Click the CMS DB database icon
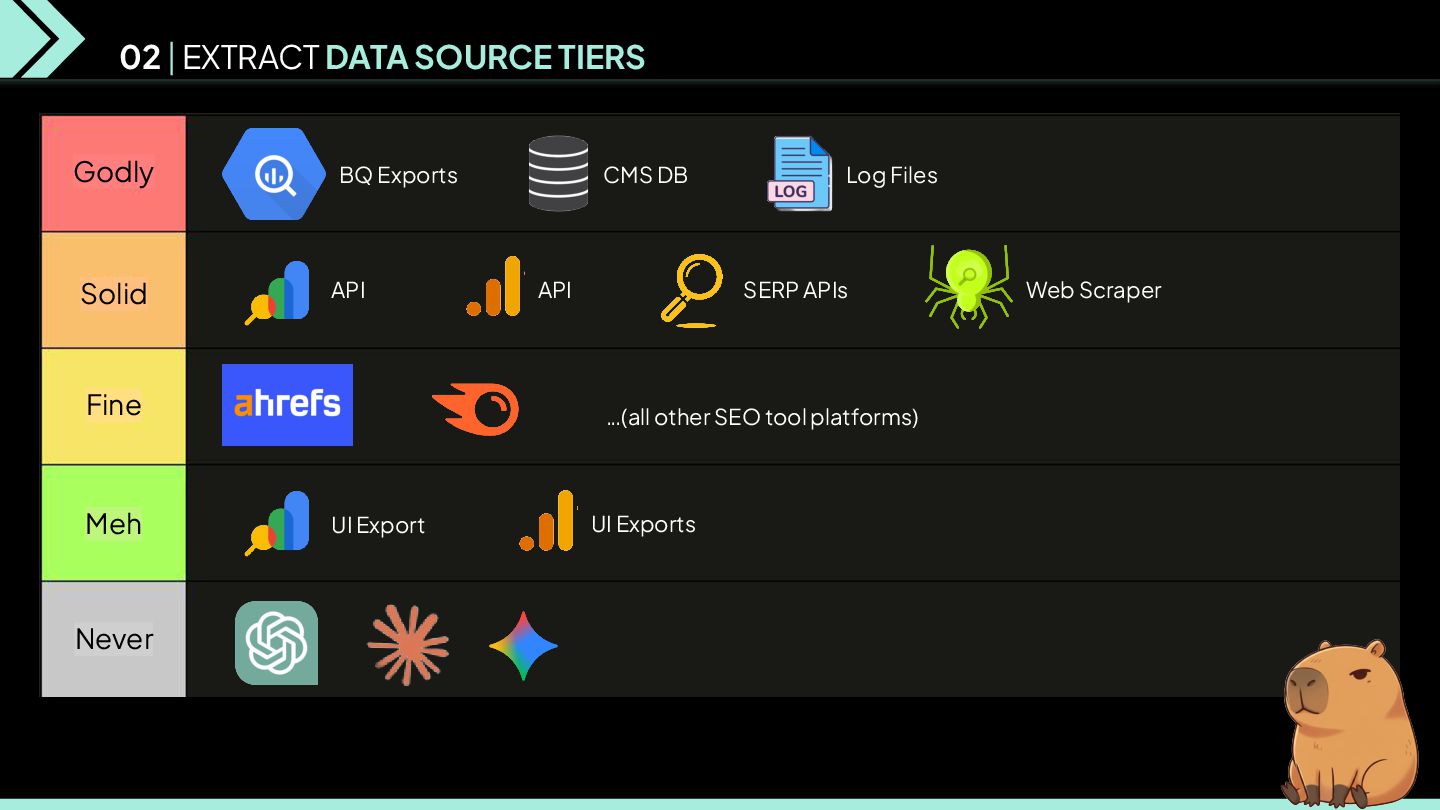1440x810 pixels. pyautogui.click(x=558, y=173)
